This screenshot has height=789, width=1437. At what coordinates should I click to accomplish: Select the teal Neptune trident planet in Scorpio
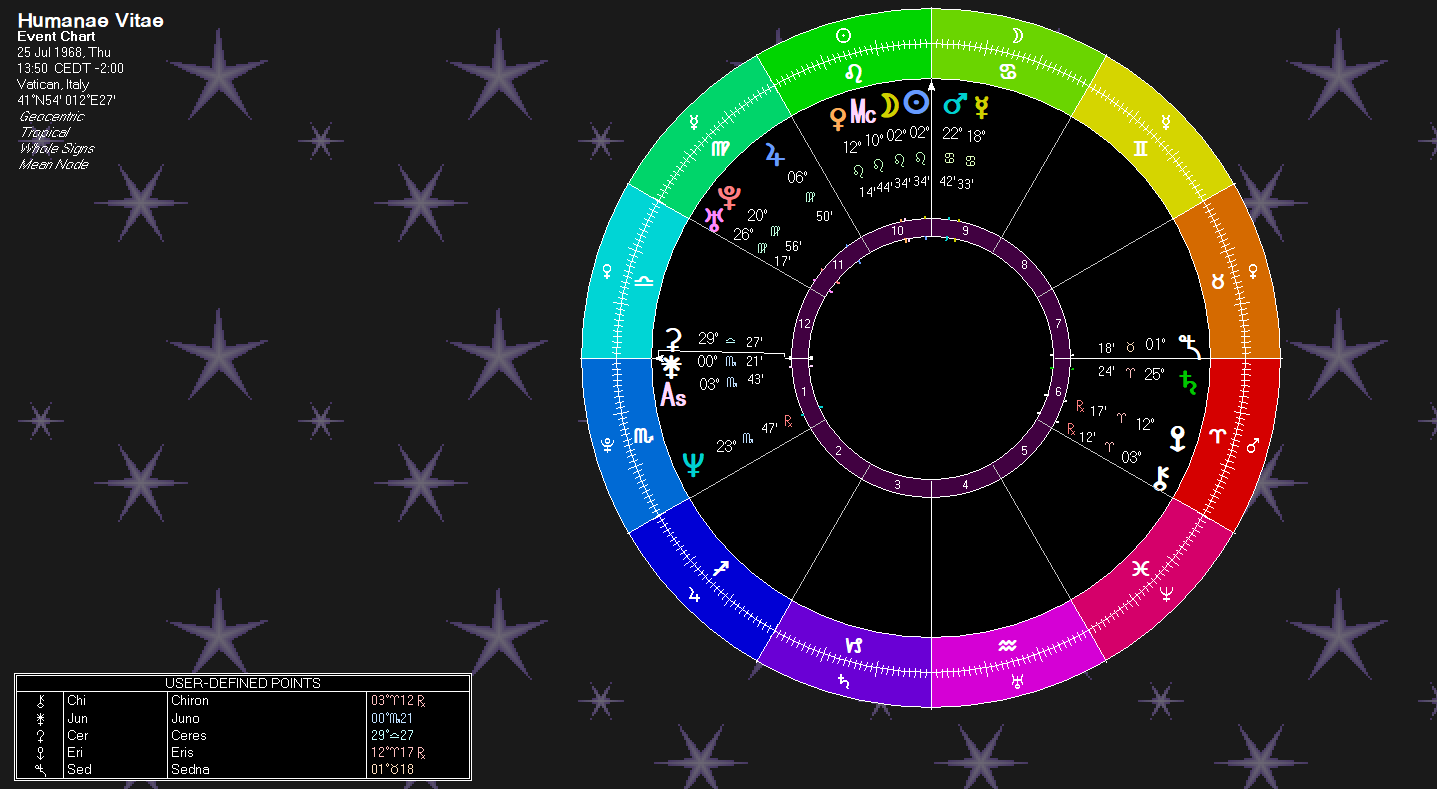[692, 464]
